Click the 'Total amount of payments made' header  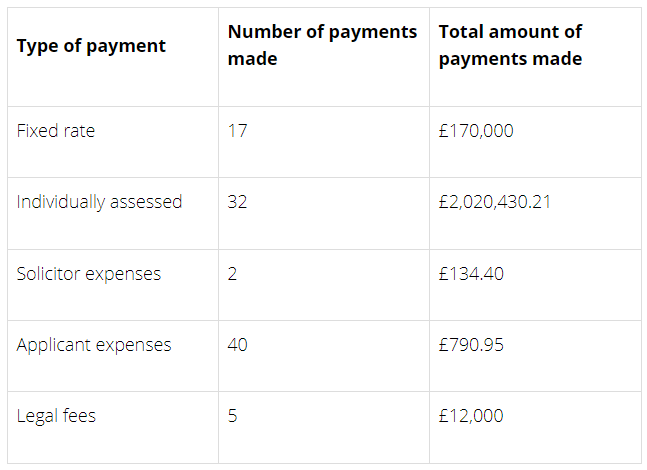pos(510,45)
